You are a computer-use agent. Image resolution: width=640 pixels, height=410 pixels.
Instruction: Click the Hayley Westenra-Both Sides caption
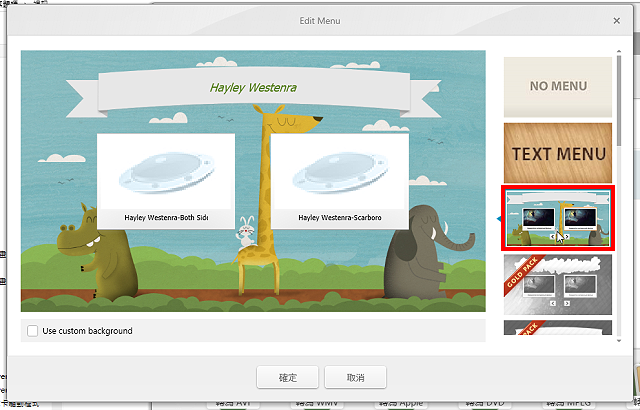[166, 218]
